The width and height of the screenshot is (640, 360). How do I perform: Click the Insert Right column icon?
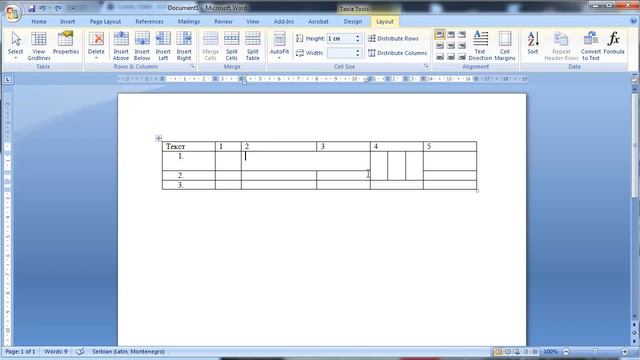pyautogui.click(x=184, y=39)
